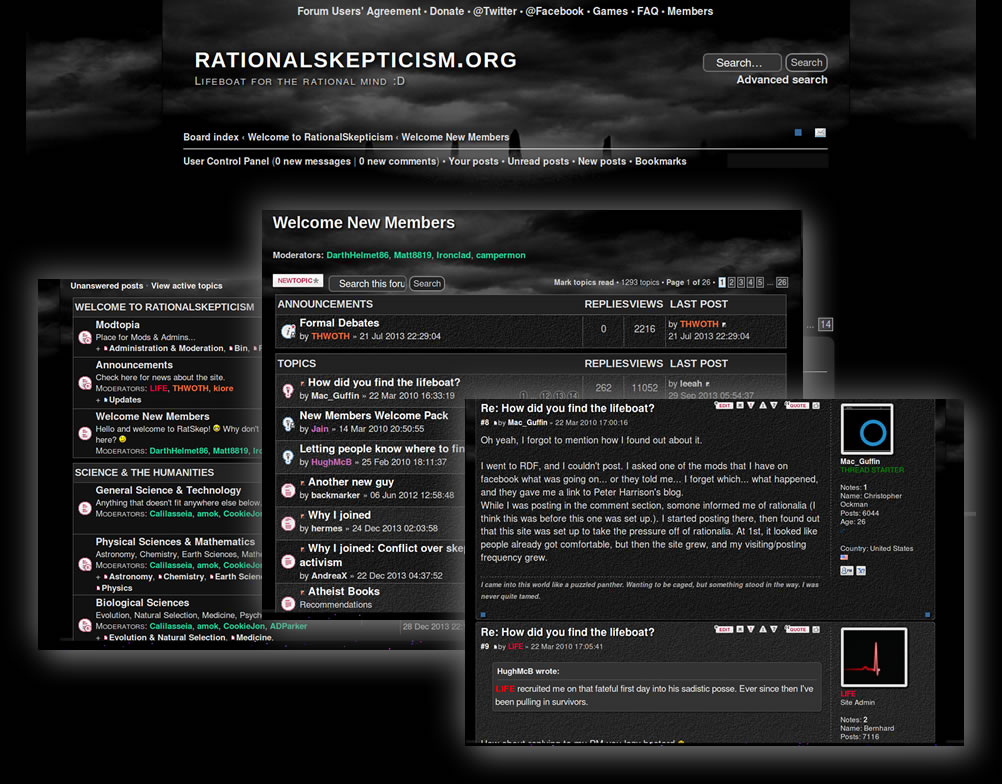Click Mac_Guffin's avatar thumbnail
The height and width of the screenshot is (784, 1002).
[x=868, y=428]
